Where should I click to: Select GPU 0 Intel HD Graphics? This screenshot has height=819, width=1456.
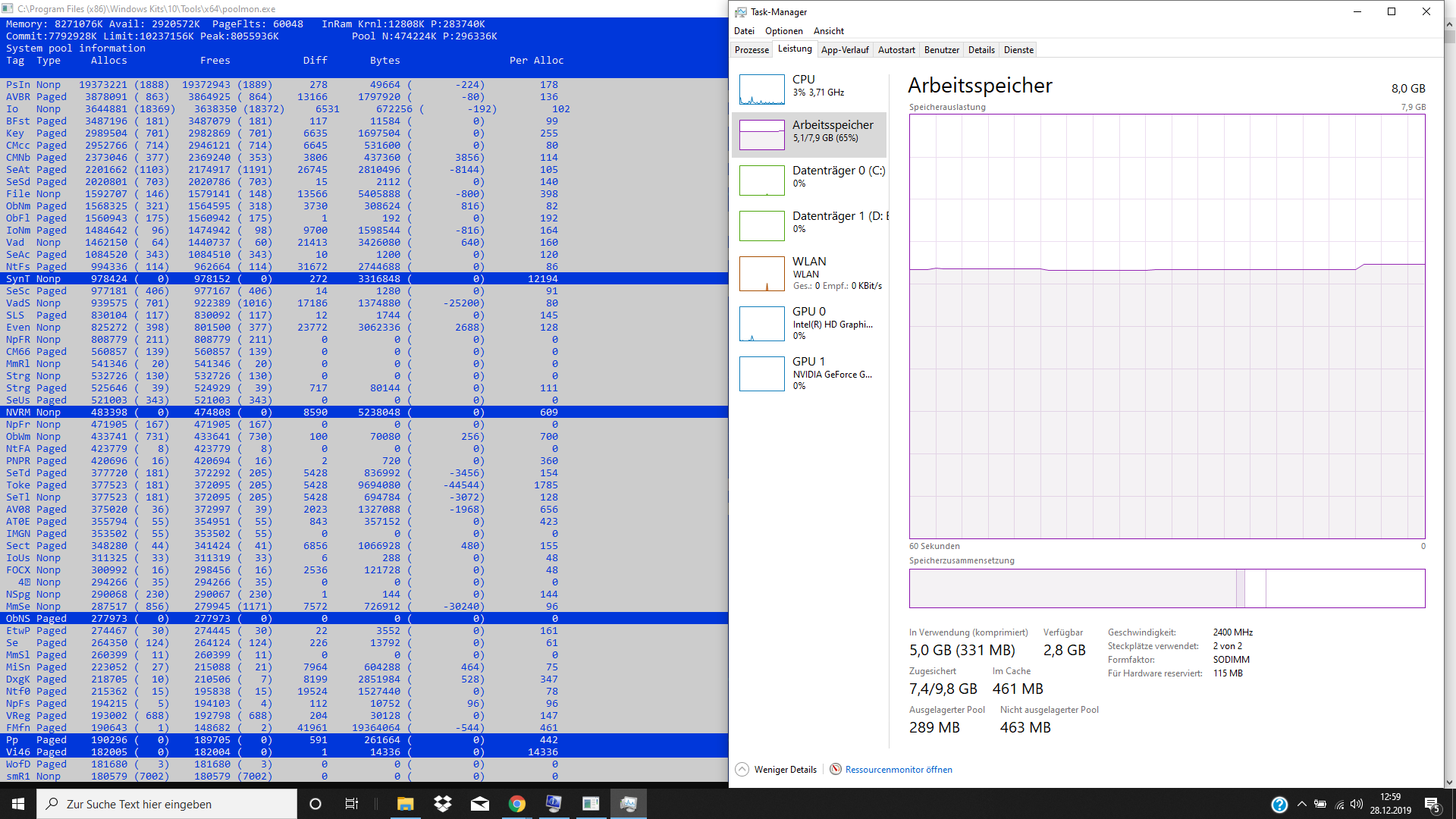[809, 323]
